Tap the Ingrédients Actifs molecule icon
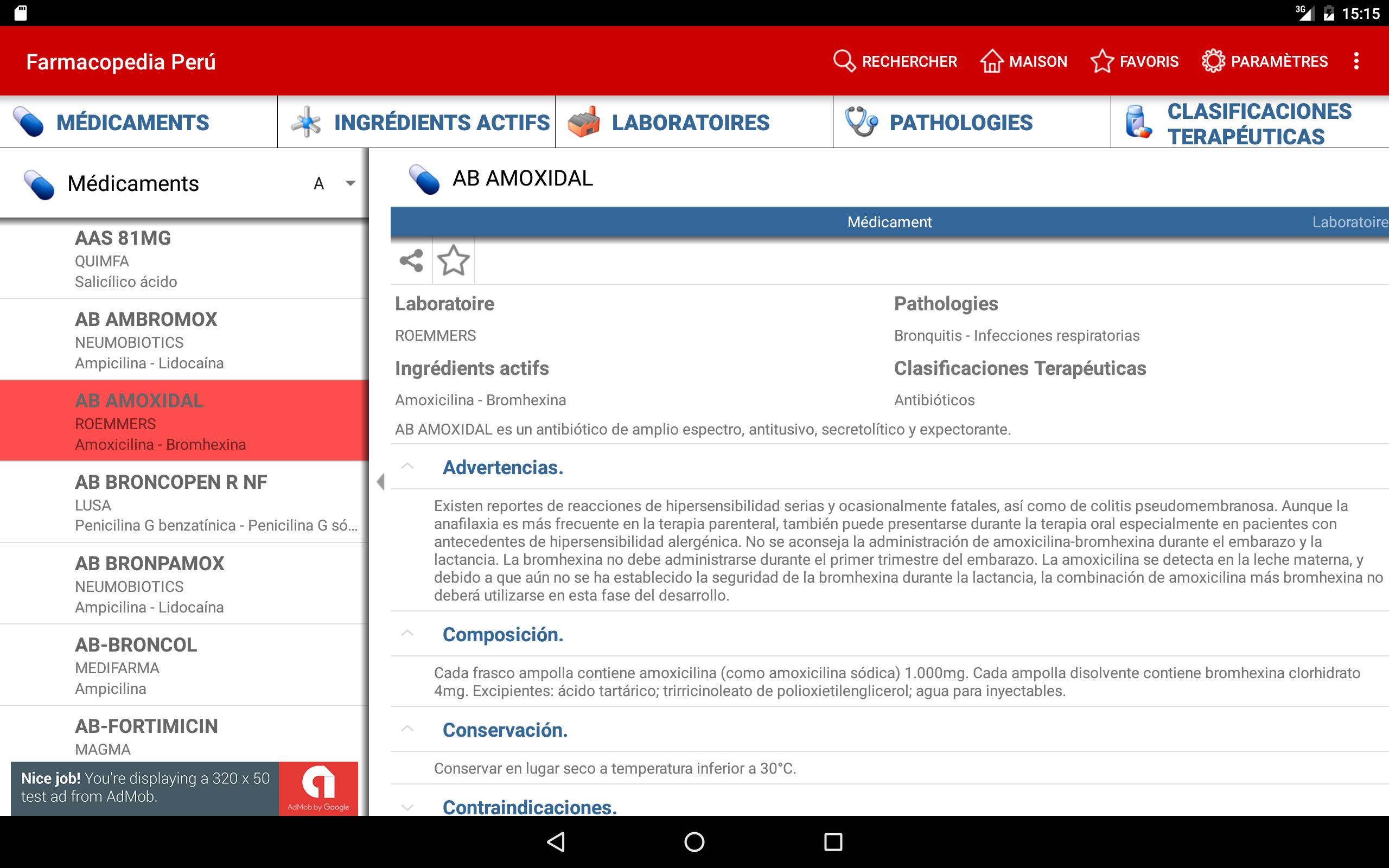This screenshot has height=868, width=1389. click(x=305, y=122)
